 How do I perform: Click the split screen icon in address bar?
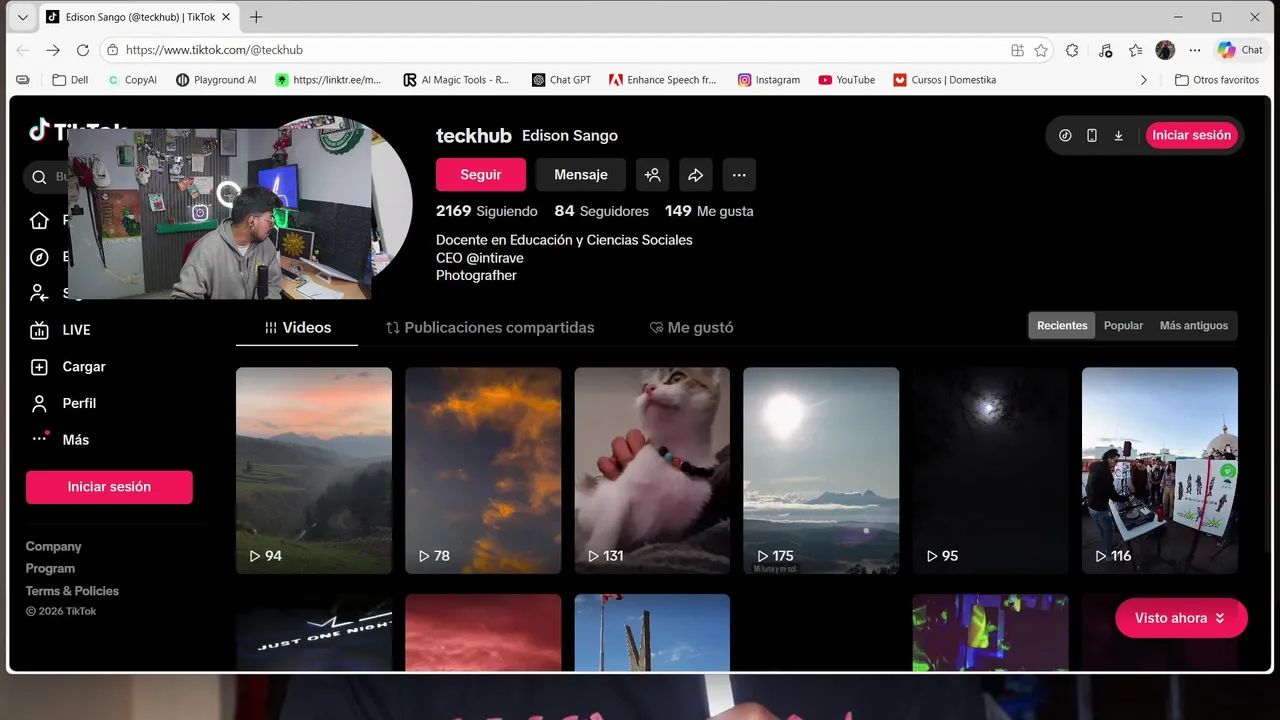pos(1017,50)
